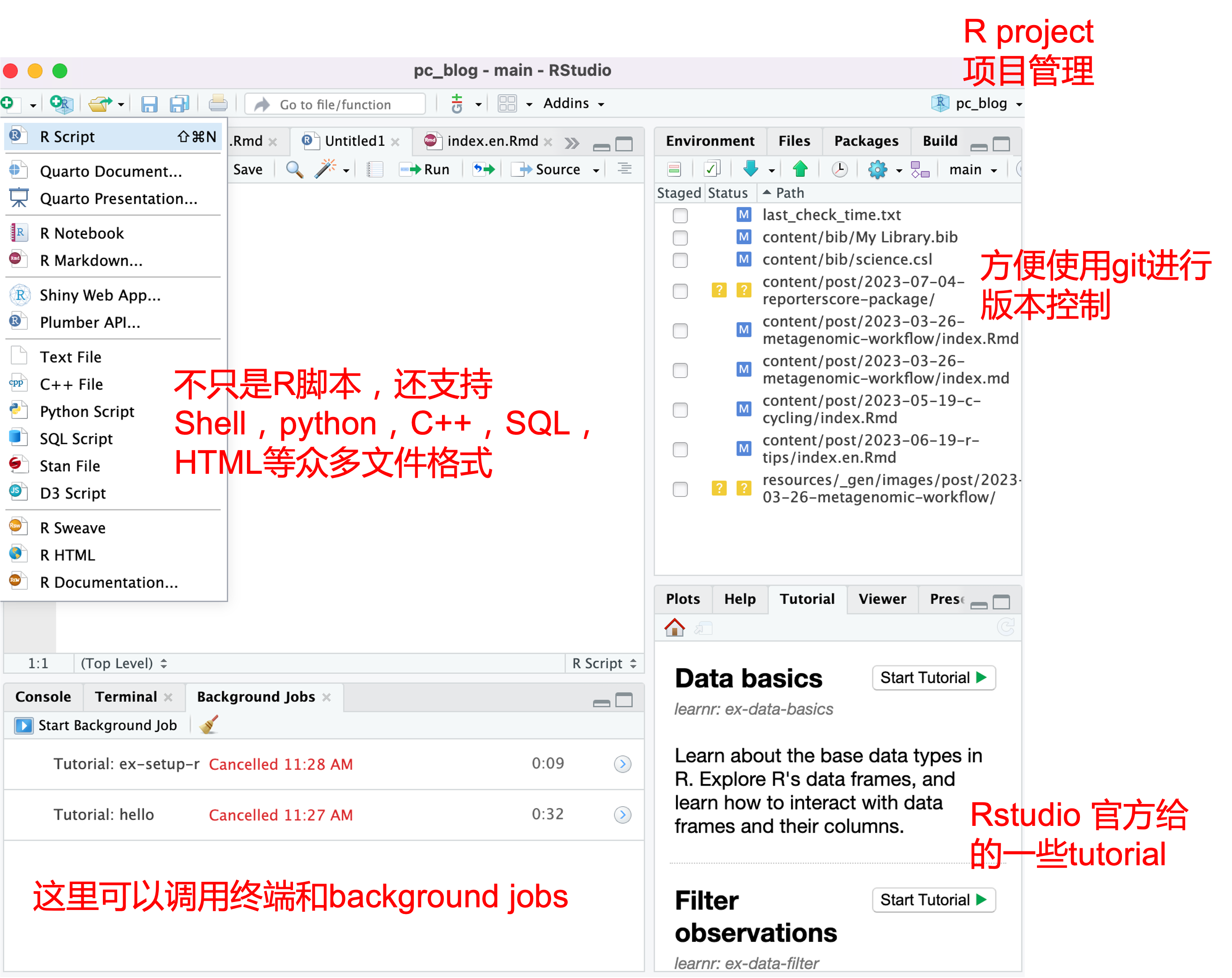Viewport: 1232px width, 978px height.
Task: Click the open file folder icon
Action: (x=101, y=103)
